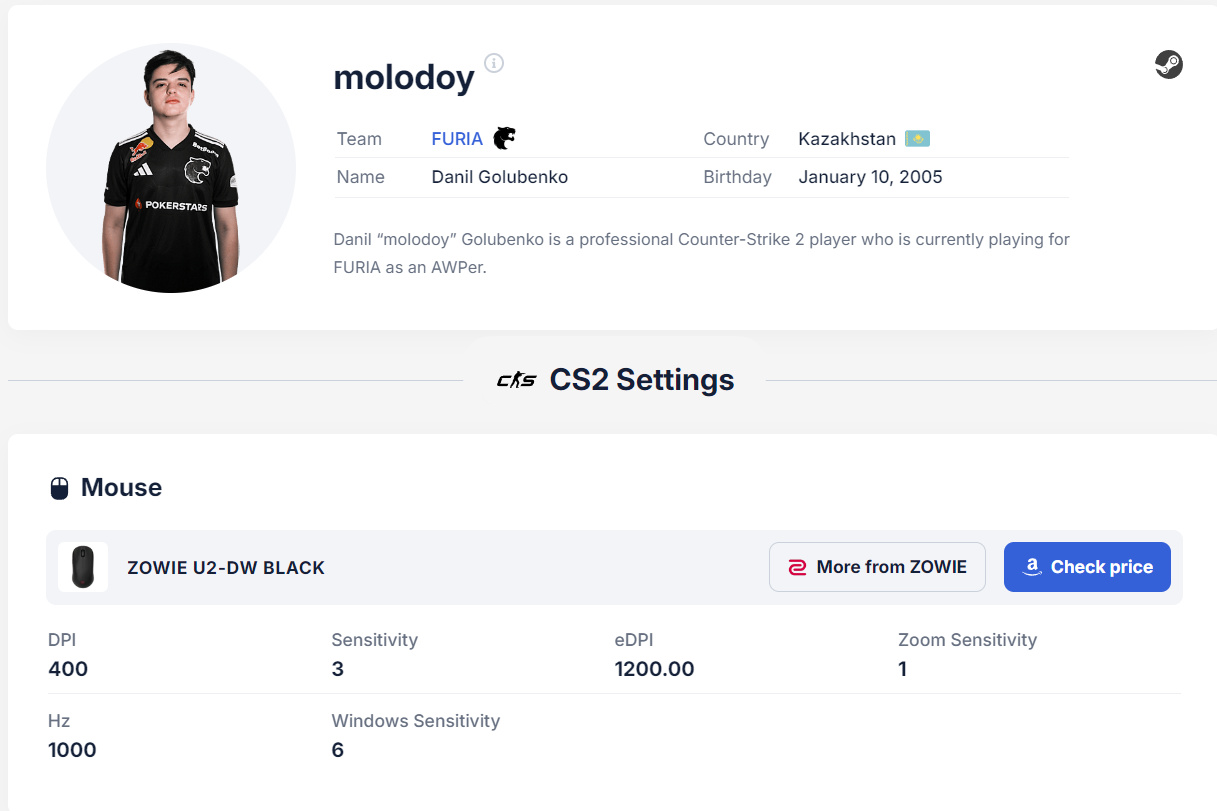Screen dimensions: 1217x811
Task: Click the molodoy player name heading
Action: coord(404,76)
